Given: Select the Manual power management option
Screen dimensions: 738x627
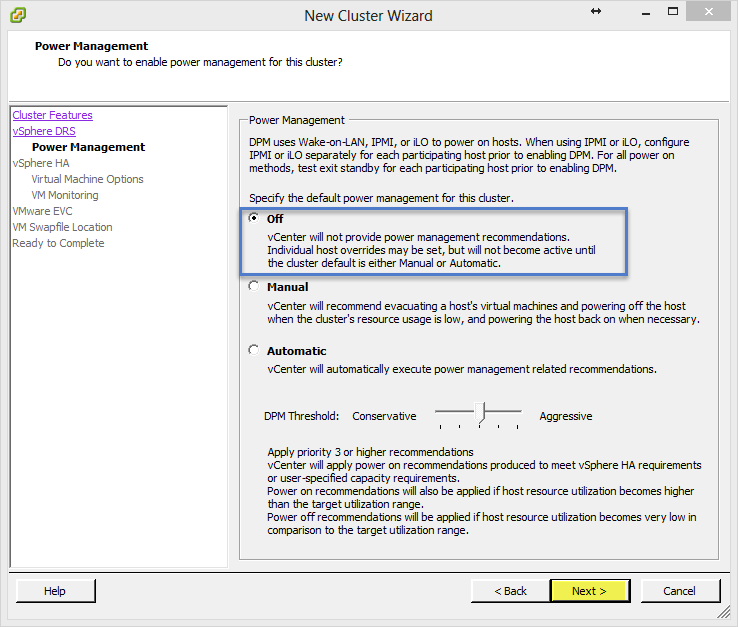Looking at the screenshot, I should click(x=254, y=286).
